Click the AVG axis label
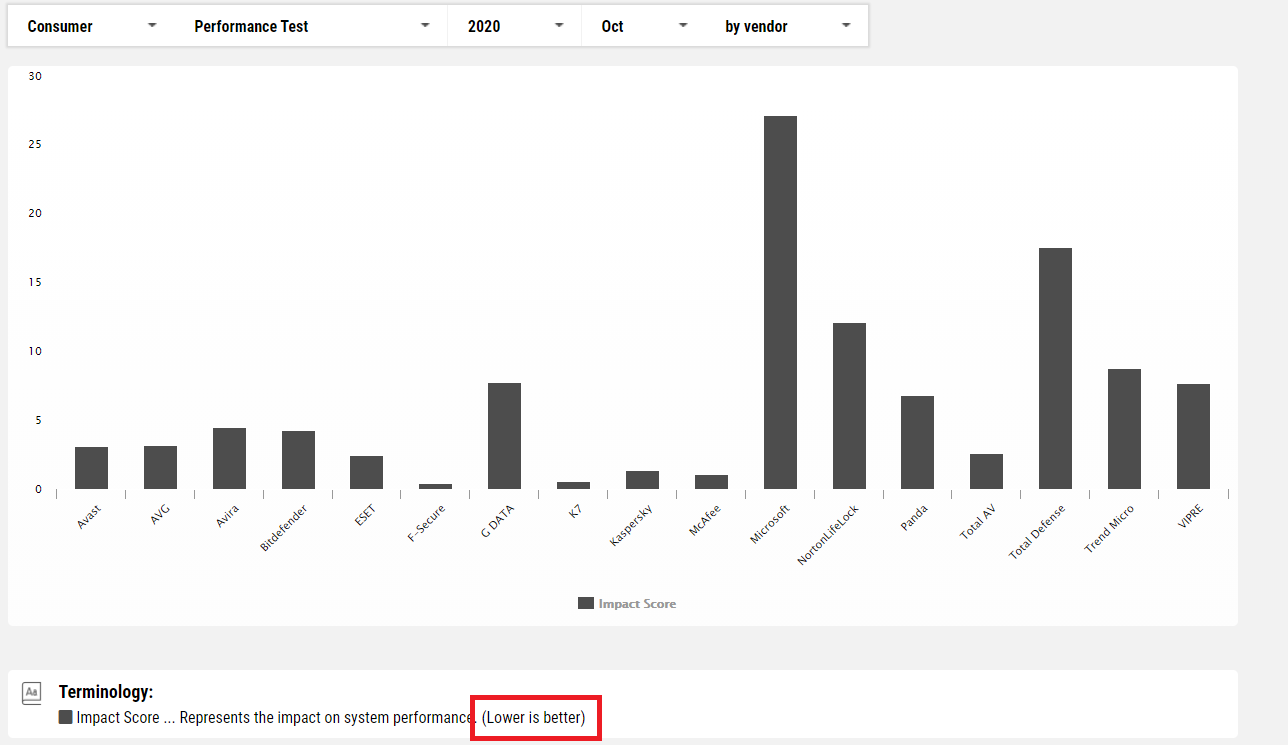1288x745 pixels. tap(160, 514)
